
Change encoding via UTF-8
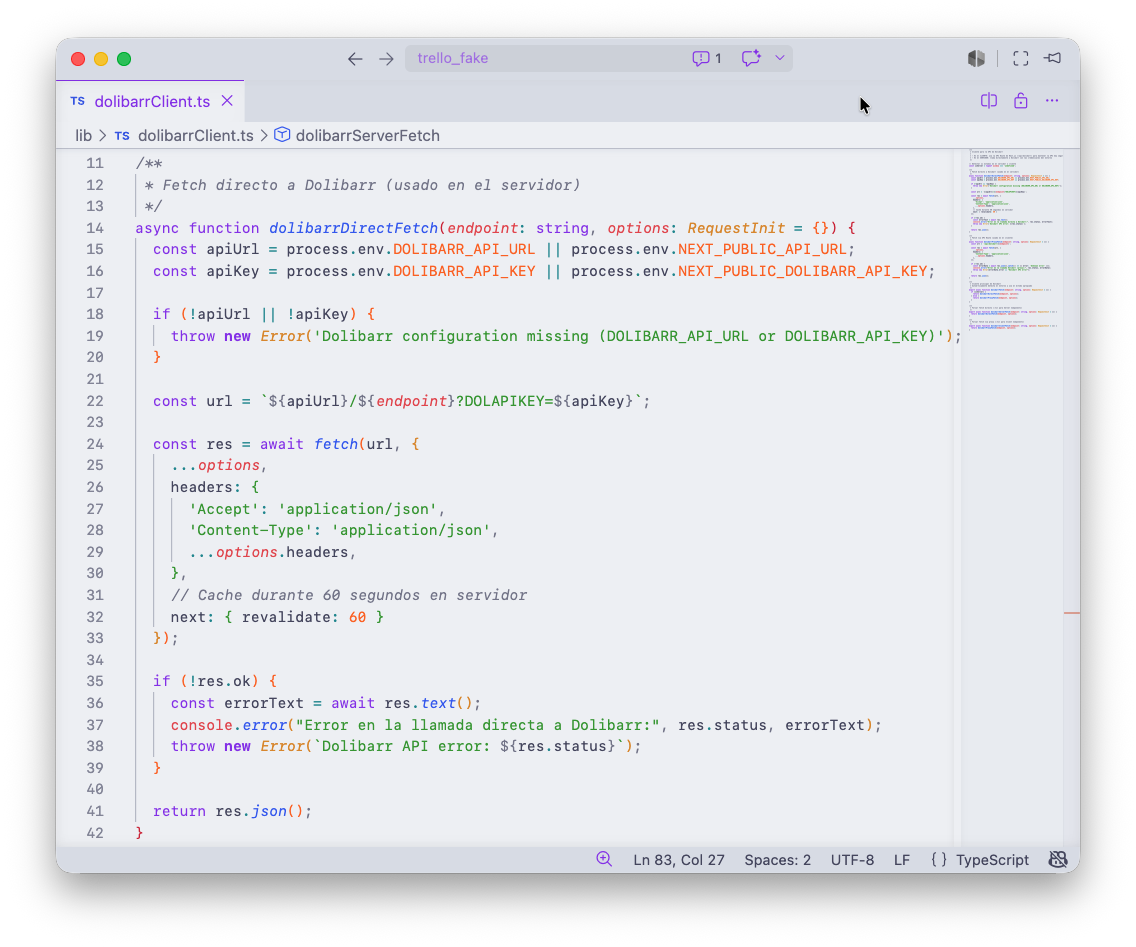pos(852,860)
